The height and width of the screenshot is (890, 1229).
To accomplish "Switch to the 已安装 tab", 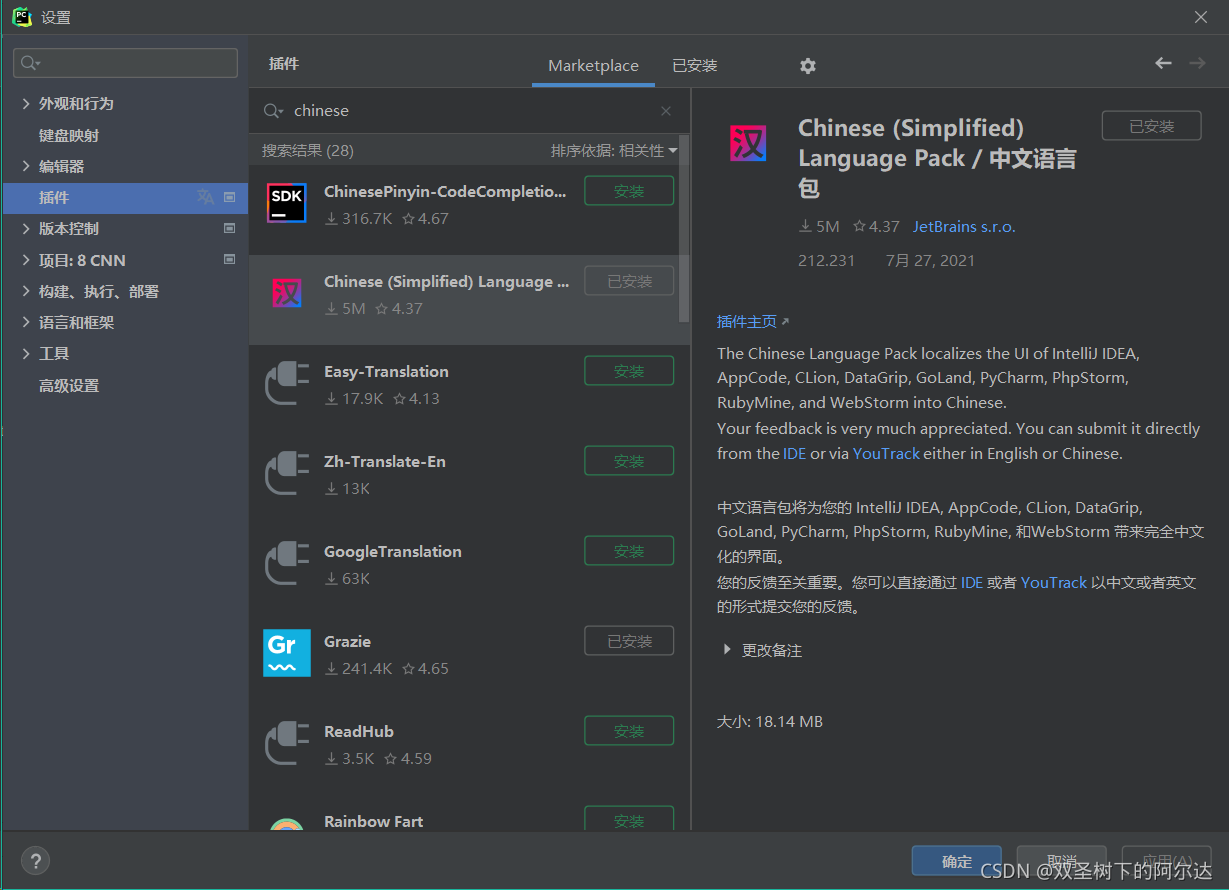I will [695, 66].
